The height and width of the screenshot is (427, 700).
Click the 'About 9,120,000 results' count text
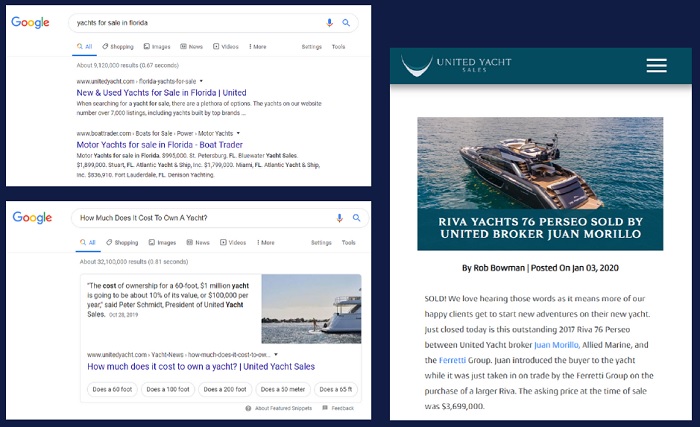pos(128,65)
